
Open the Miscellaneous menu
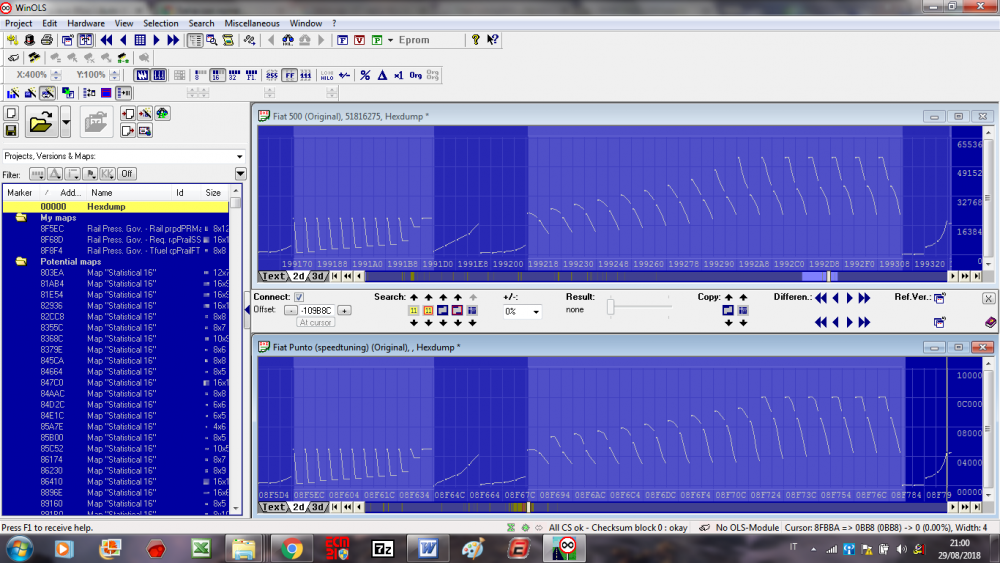[252, 23]
